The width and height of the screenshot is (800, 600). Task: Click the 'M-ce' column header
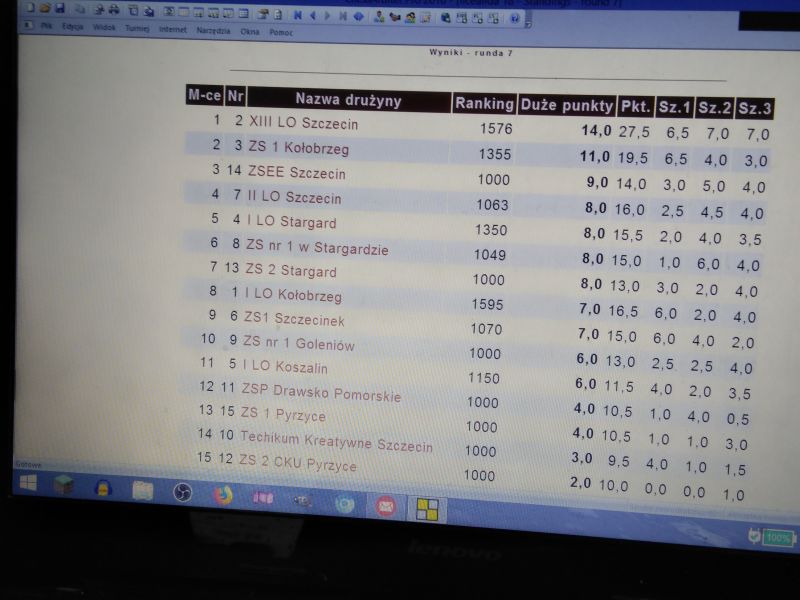[205, 95]
